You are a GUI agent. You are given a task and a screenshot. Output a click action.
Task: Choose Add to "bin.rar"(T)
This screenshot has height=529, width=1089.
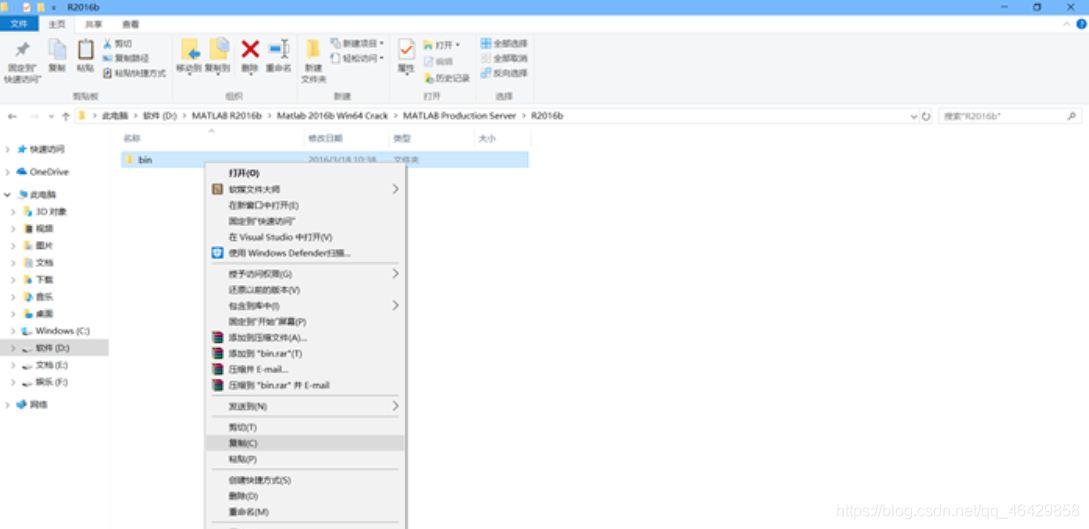(306, 353)
